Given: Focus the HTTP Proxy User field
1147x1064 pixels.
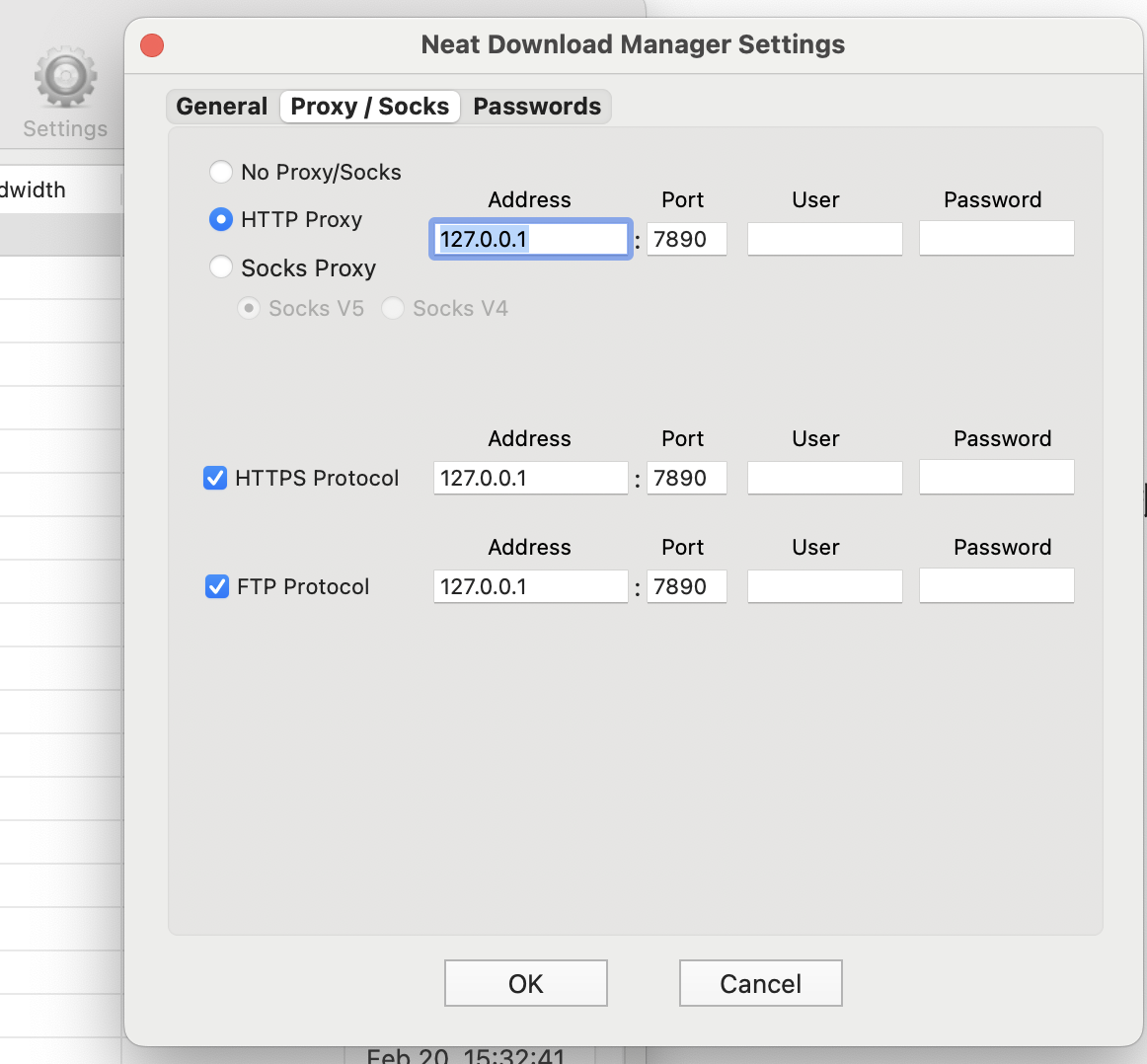Looking at the screenshot, I should (824, 239).
